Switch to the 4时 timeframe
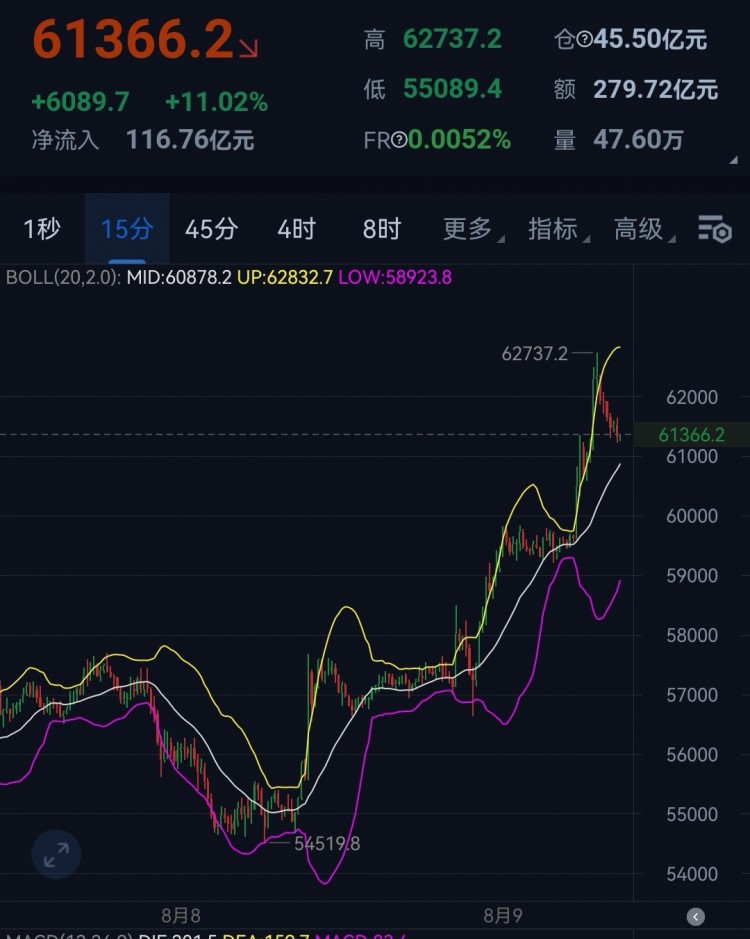This screenshot has height=939, width=750. point(297,229)
